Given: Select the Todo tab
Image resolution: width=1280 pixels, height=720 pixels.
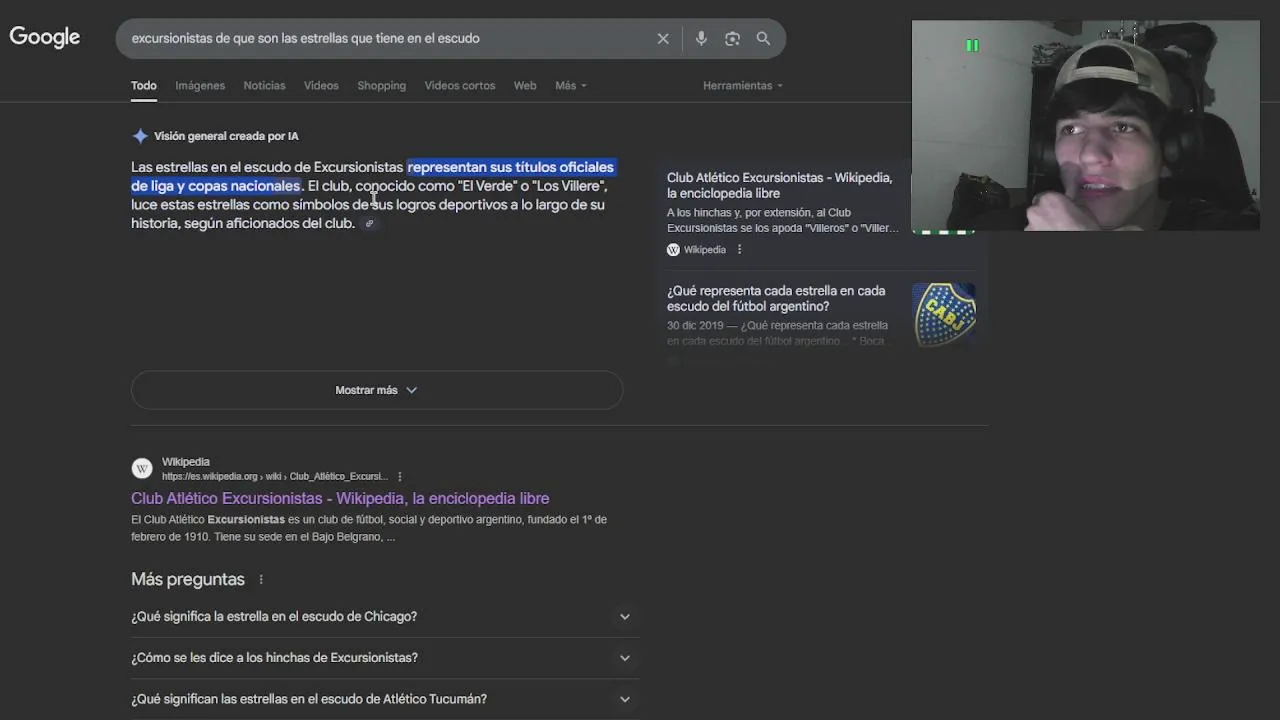Looking at the screenshot, I should 144,86.
